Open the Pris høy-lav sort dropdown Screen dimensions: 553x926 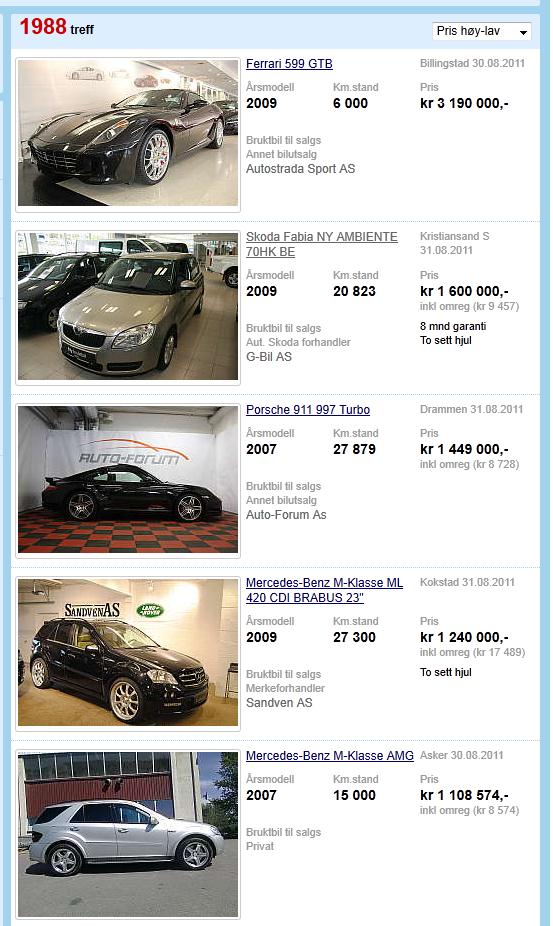(x=482, y=31)
